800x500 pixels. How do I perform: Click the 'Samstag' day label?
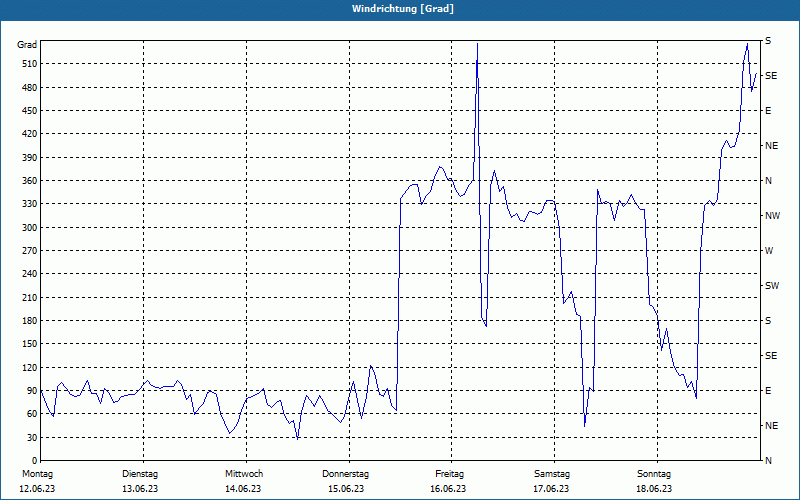[552, 474]
